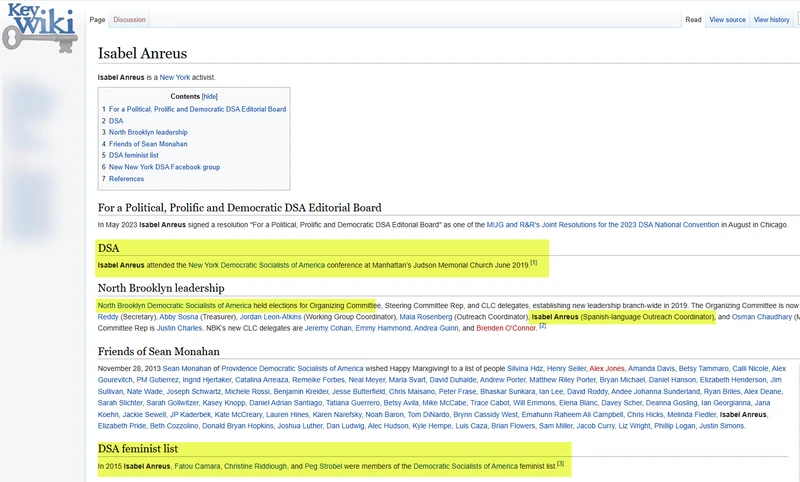Click footnote reference 3 in feminist list
The width and height of the screenshot is (800, 482).
(561, 463)
